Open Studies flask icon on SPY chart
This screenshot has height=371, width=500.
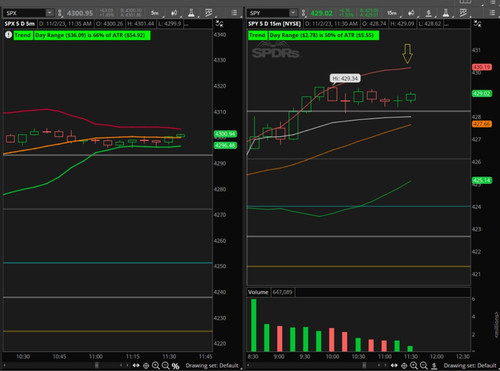pyautogui.click(x=446, y=13)
